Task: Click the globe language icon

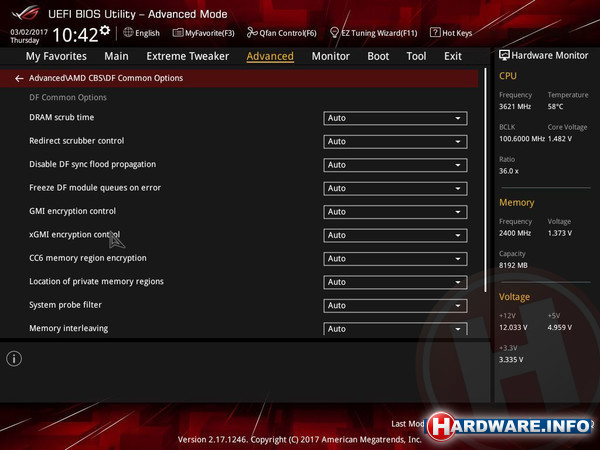Action: (x=128, y=33)
